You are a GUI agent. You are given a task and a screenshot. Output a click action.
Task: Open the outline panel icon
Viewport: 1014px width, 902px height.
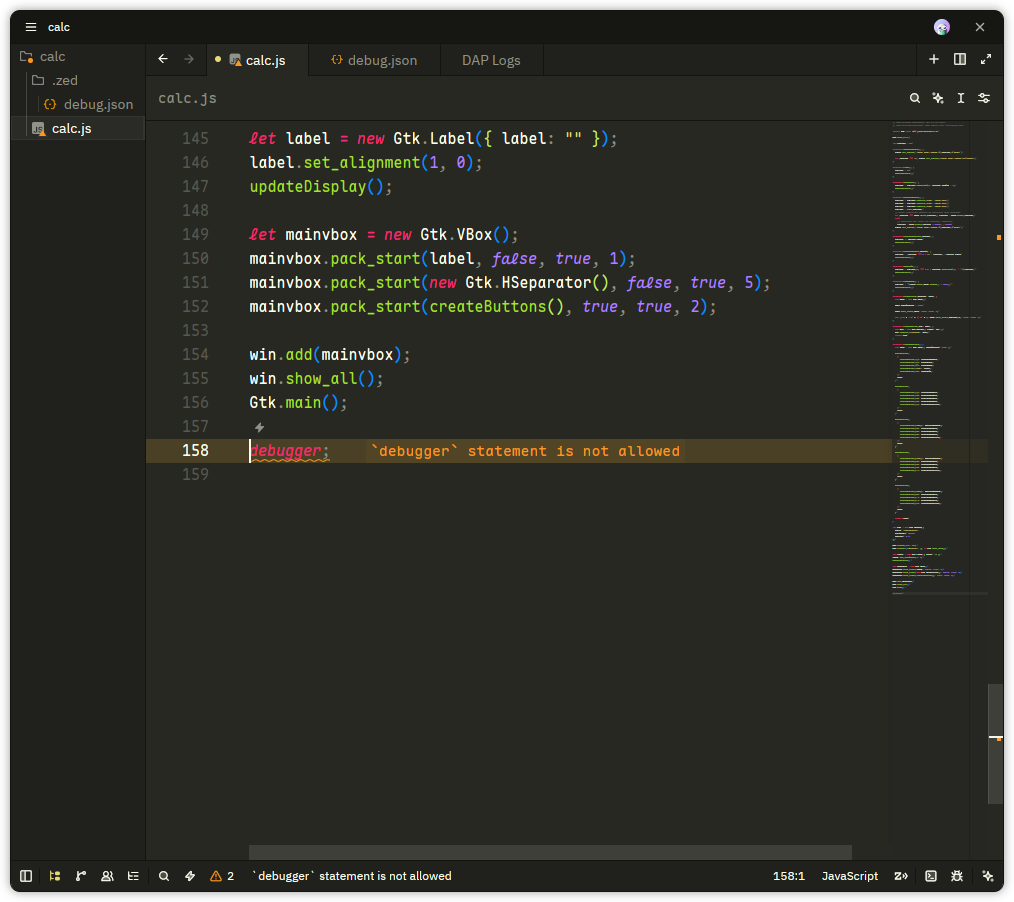click(133, 875)
